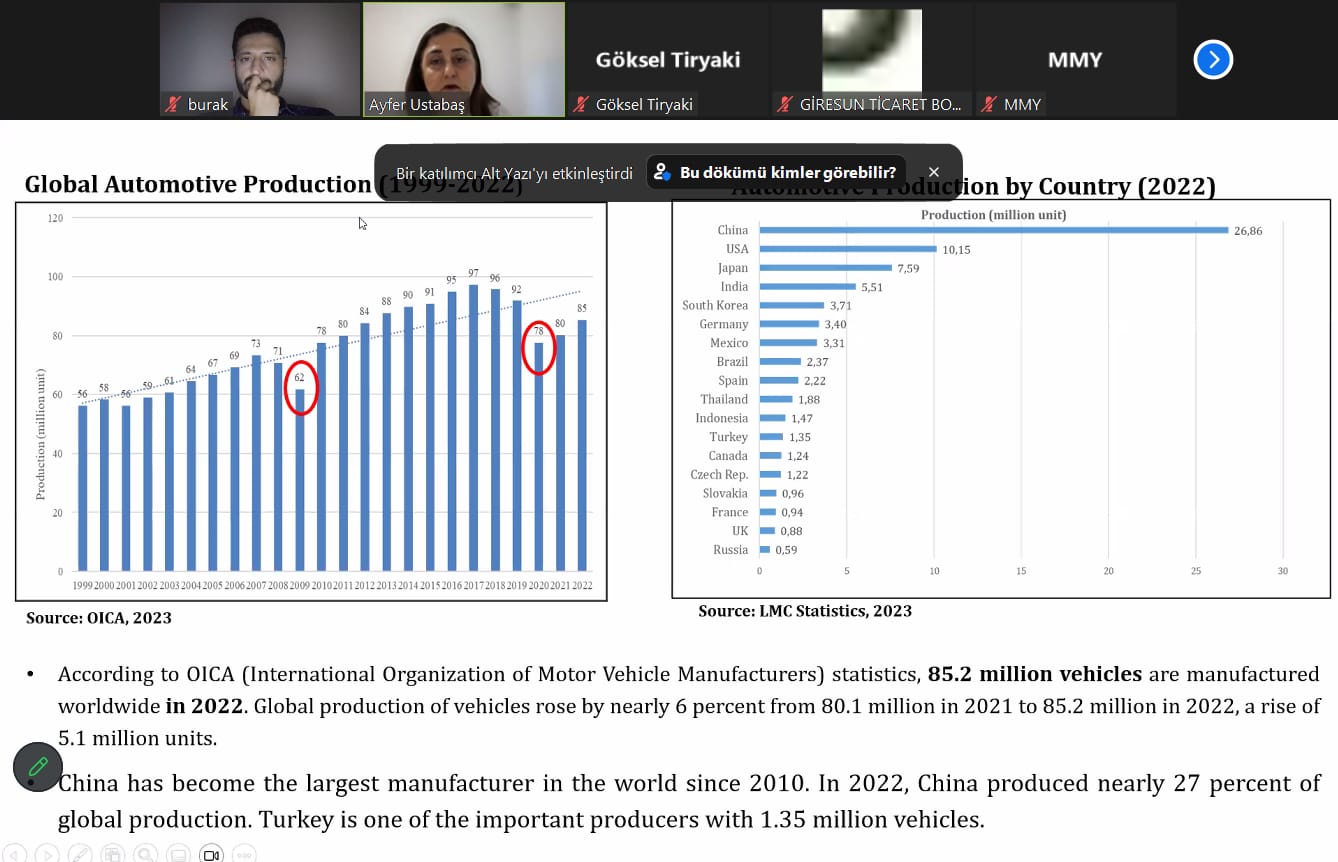
Task: Dismiss the Alt Yazı notification
Action: click(x=934, y=172)
